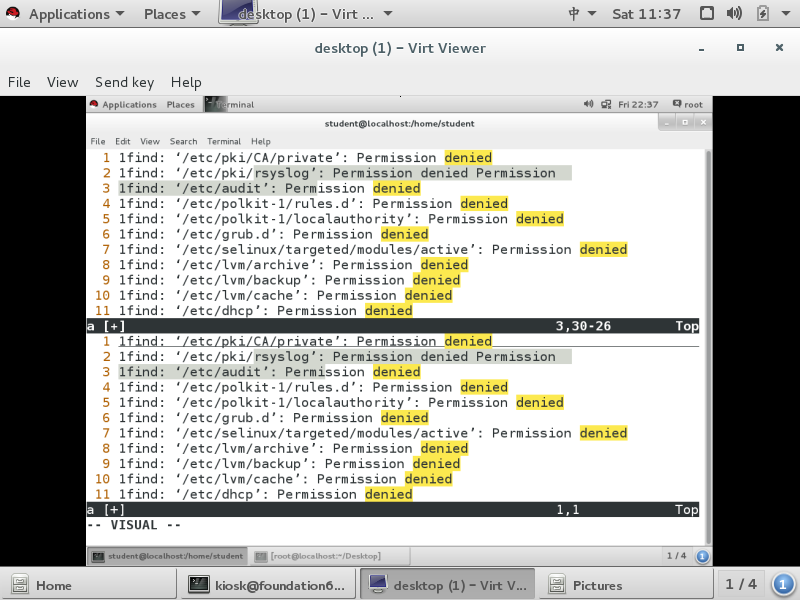Screen dimensions: 800x600
Task: Click the screen display icon in top panel
Action: [707, 13]
